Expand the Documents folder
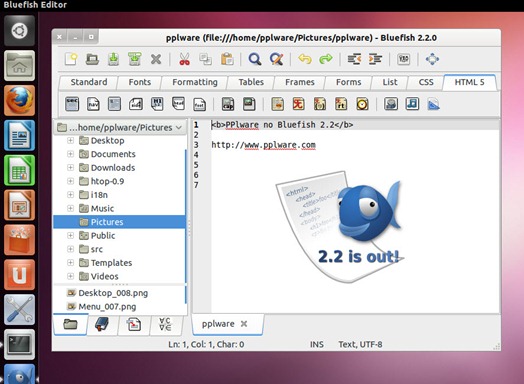 pos(70,154)
